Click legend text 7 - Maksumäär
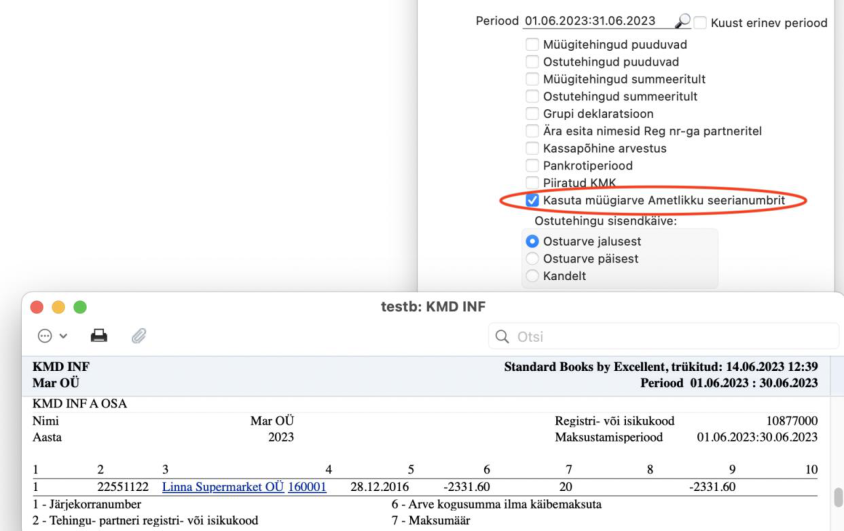Viewport: 844px width, 531px height. [431, 520]
